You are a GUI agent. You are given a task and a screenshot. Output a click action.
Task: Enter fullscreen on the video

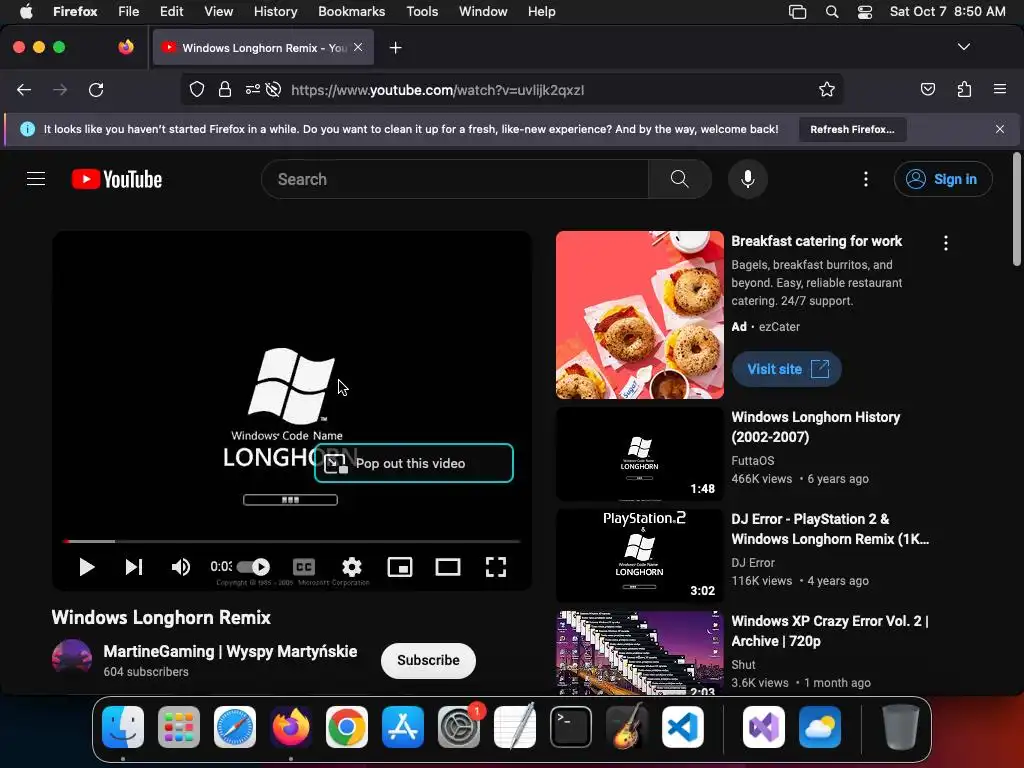(496, 567)
